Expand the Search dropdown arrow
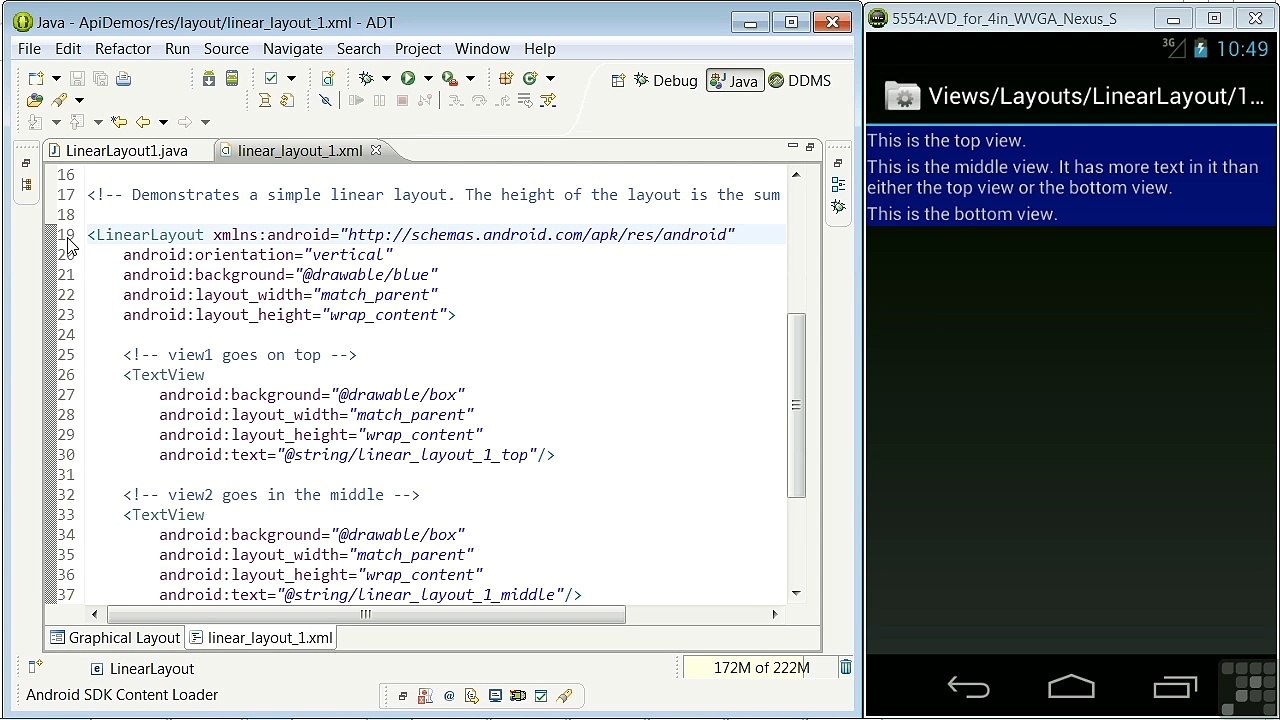 point(79,100)
